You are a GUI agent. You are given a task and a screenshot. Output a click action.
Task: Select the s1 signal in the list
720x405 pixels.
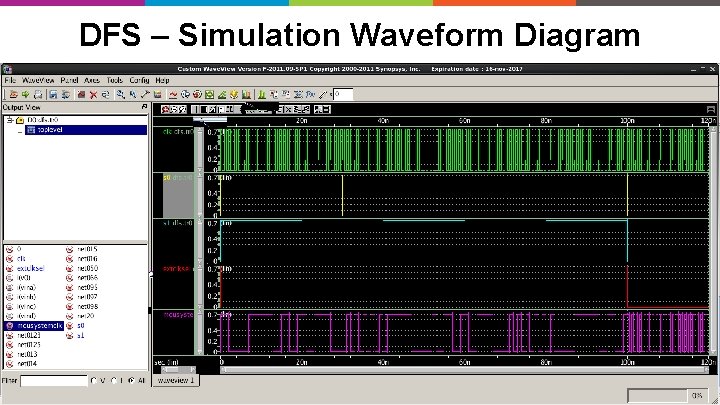[81, 335]
